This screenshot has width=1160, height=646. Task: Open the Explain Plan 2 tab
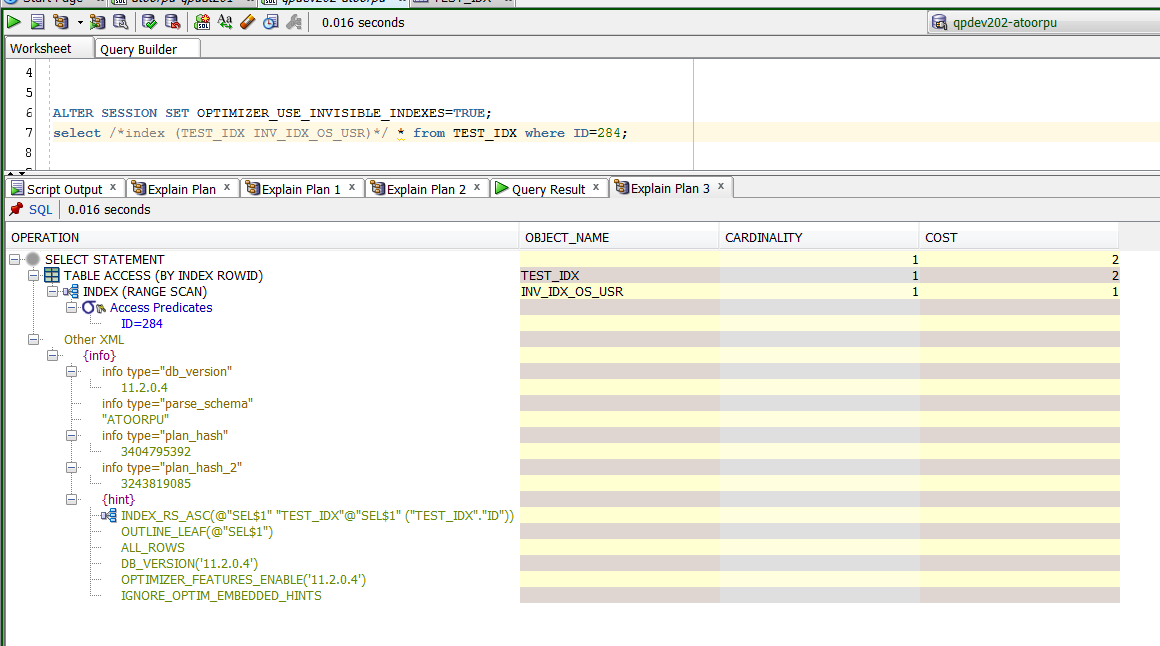pos(426,189)
